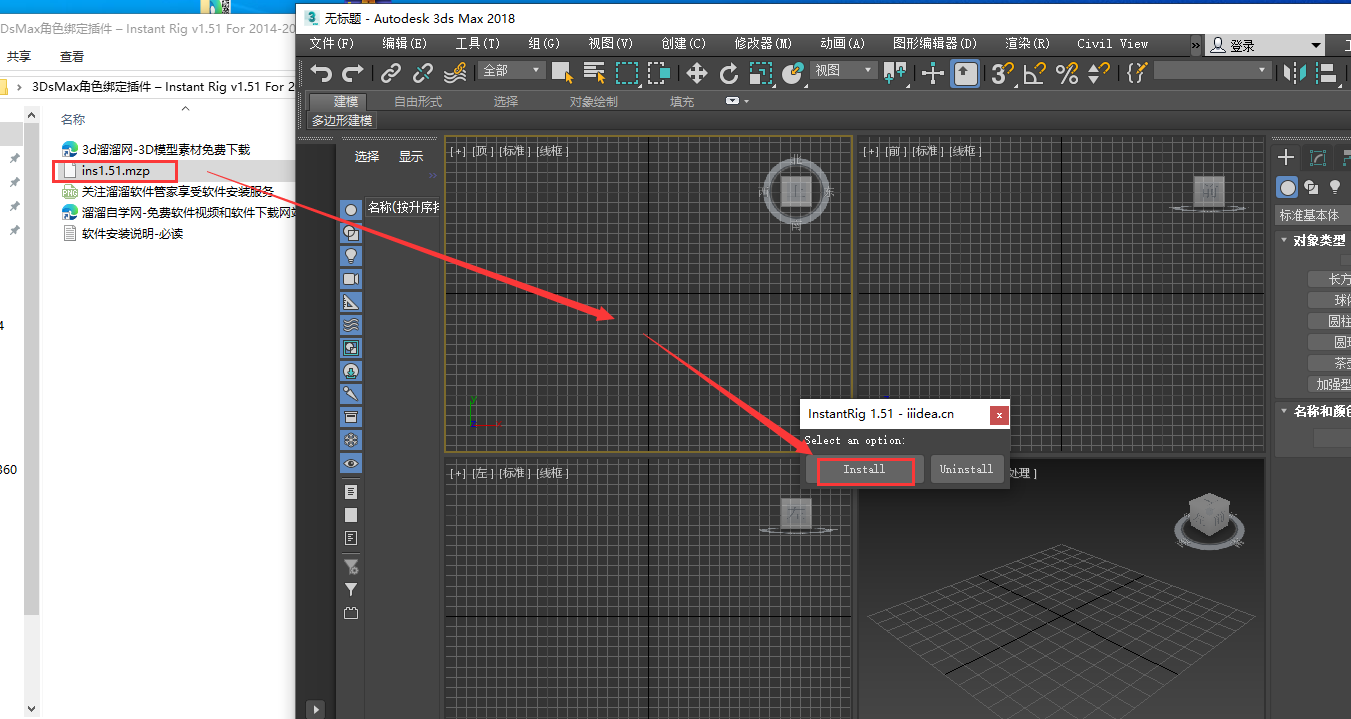Click the Mirror tool icon
1351x719 pixels.
point(1295,73)
